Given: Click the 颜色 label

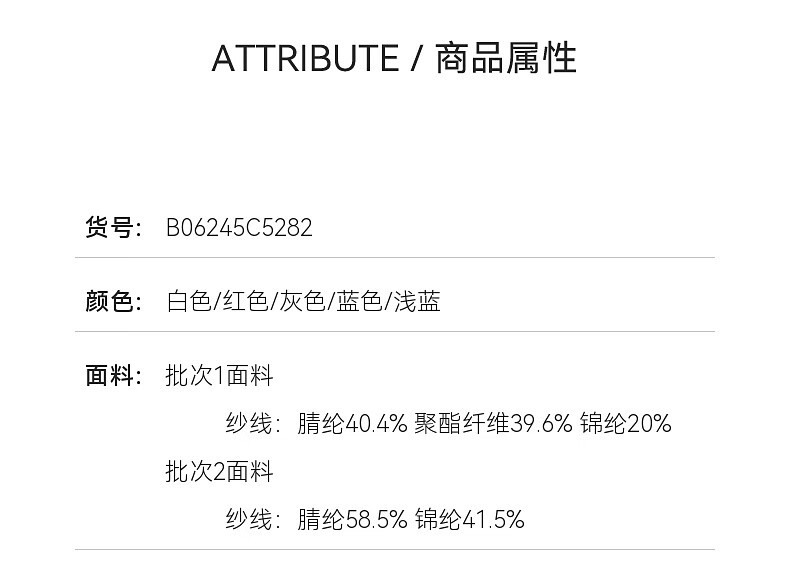Looking at the screenshot, I should (x=109, y=301).
